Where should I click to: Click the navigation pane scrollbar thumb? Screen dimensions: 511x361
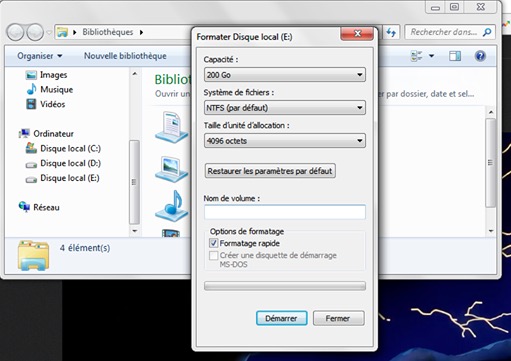point(134,182)
